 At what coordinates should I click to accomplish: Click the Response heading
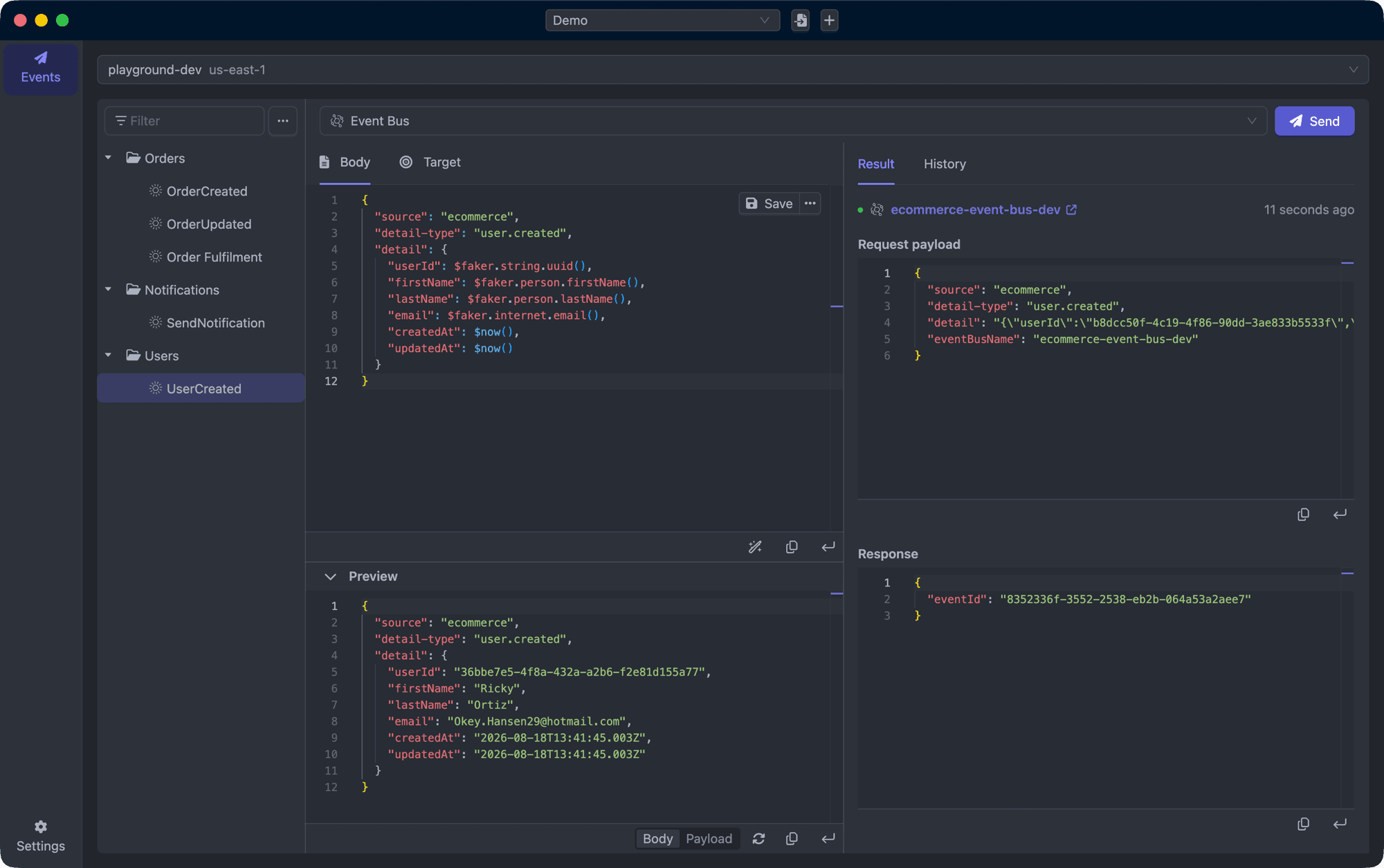(x=888, y=554)
